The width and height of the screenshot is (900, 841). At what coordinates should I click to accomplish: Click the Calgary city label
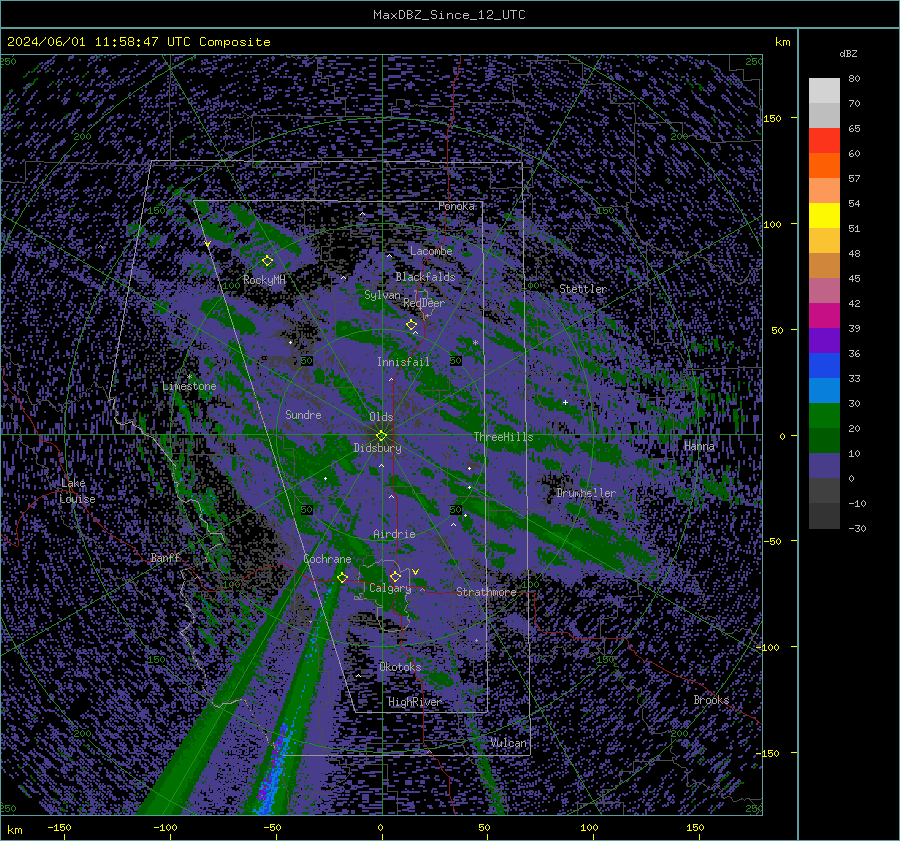[390, 588]
